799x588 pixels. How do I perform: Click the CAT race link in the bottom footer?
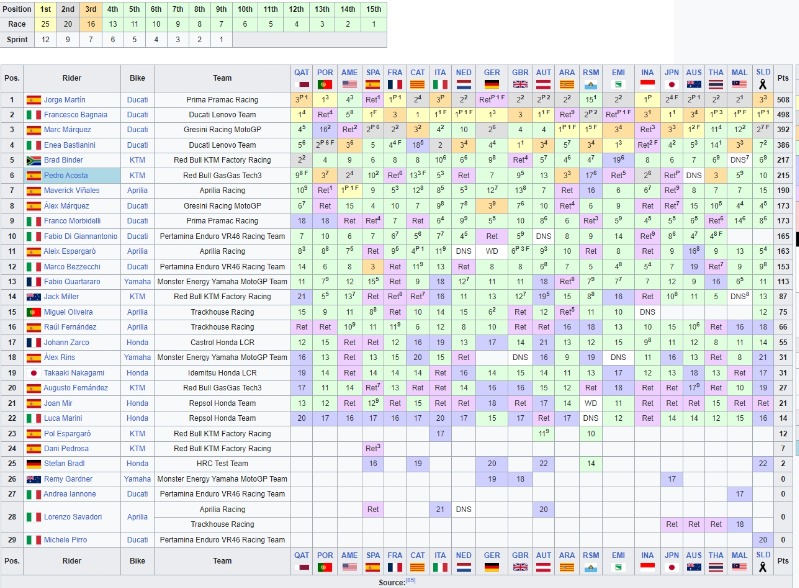point(417,555)
